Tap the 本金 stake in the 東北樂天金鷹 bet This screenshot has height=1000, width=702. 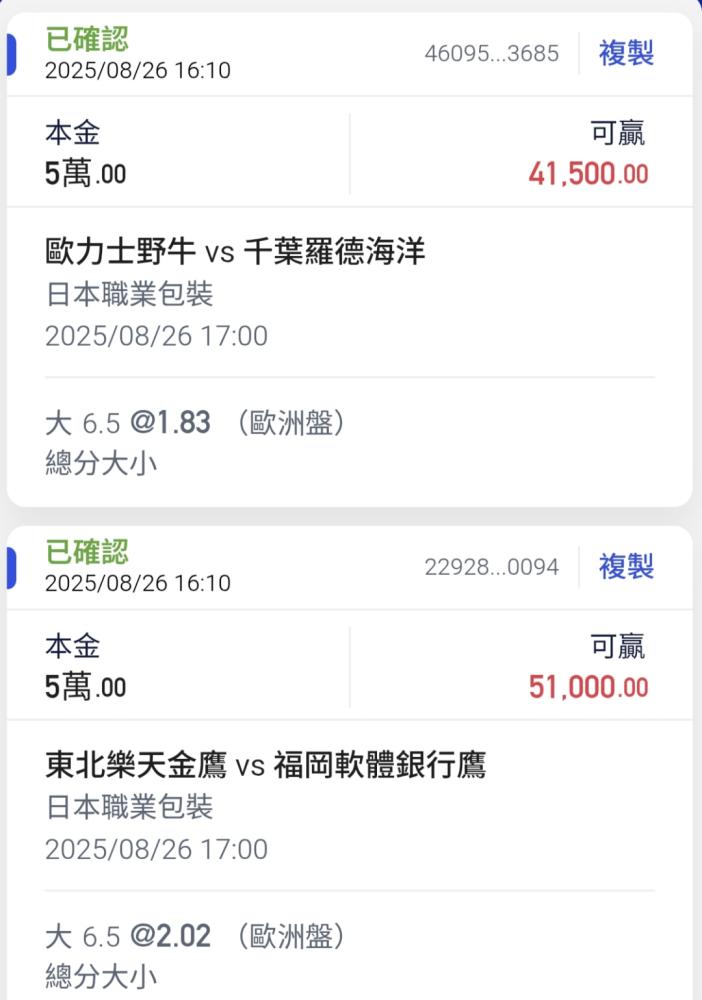click(86, 688)
